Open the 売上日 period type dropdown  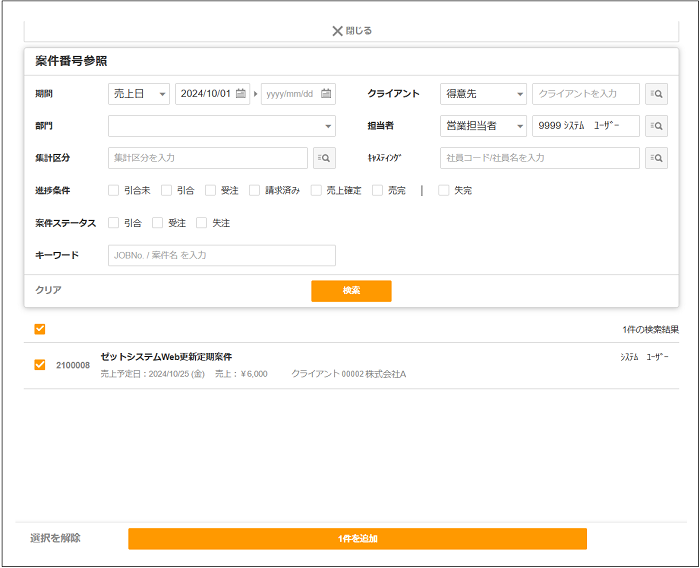point(139,94)
